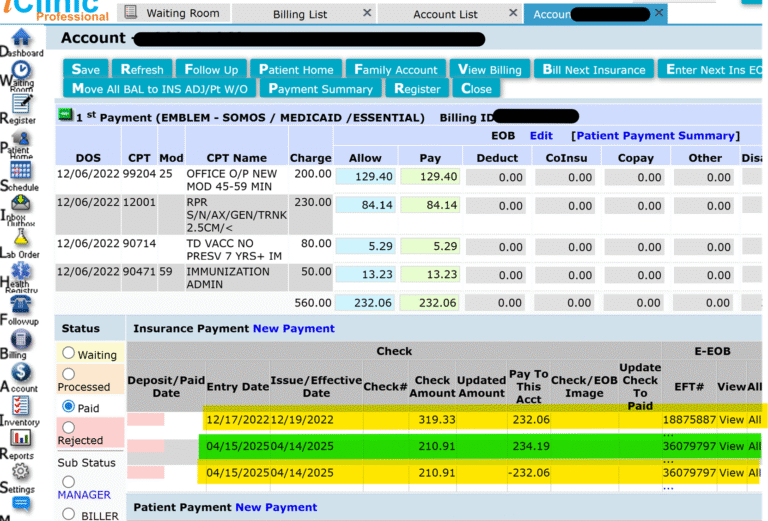Close the Billing List tab
The width and height of the screenshot is (768, 521).
coord(367,13)
